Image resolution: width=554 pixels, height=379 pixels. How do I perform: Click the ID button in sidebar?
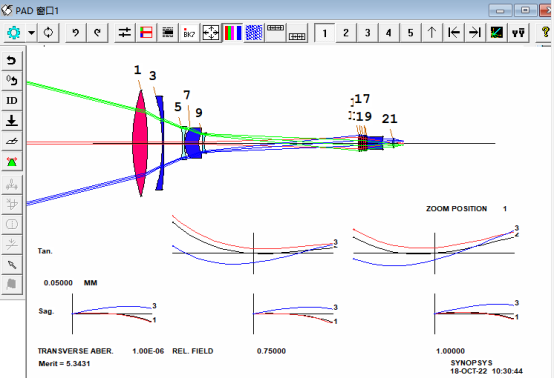pos(12,101)
